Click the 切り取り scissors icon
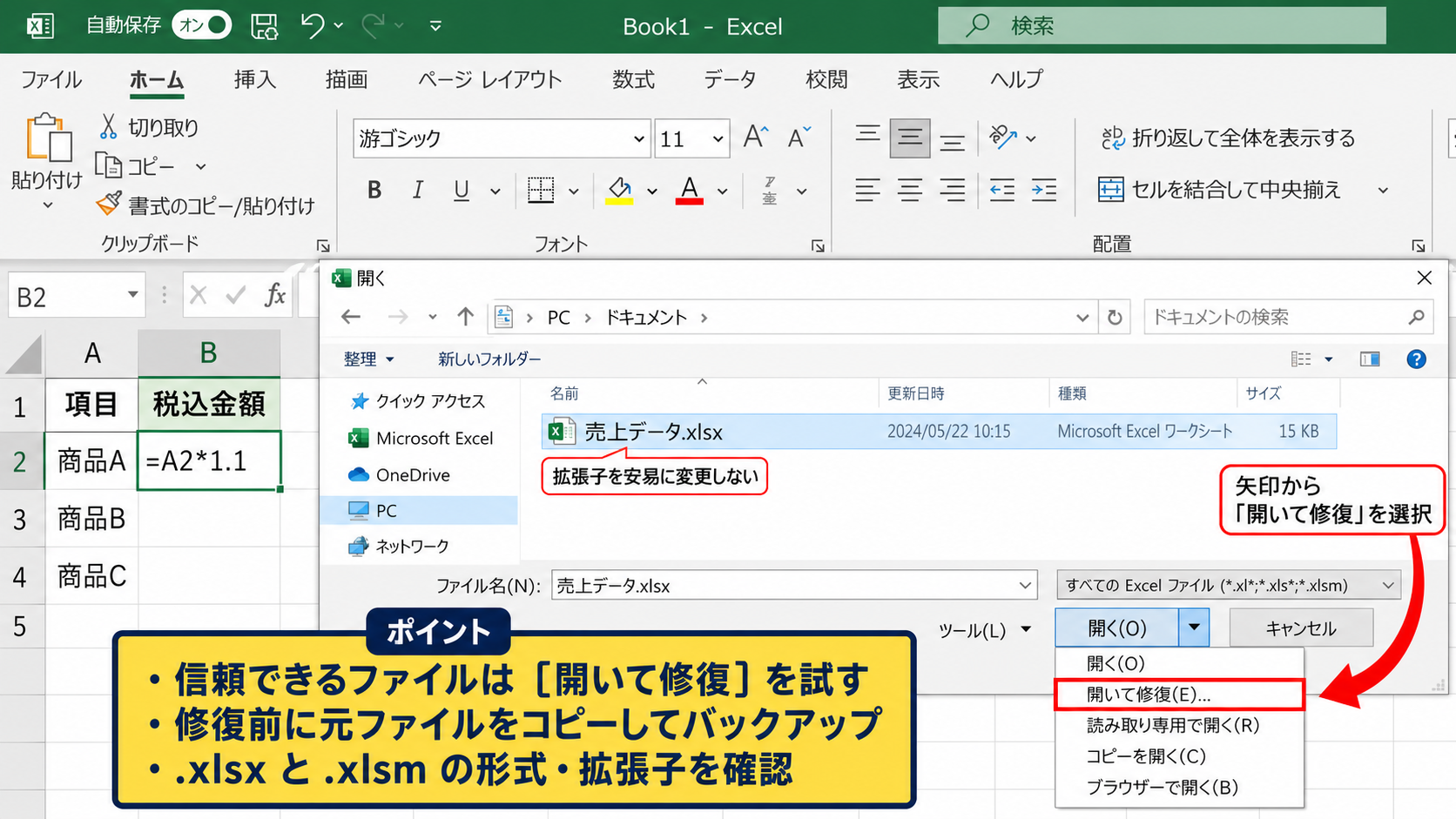The height and width of the screenshot is (819, 1456). pyautogui.click(x=109, y=127)
